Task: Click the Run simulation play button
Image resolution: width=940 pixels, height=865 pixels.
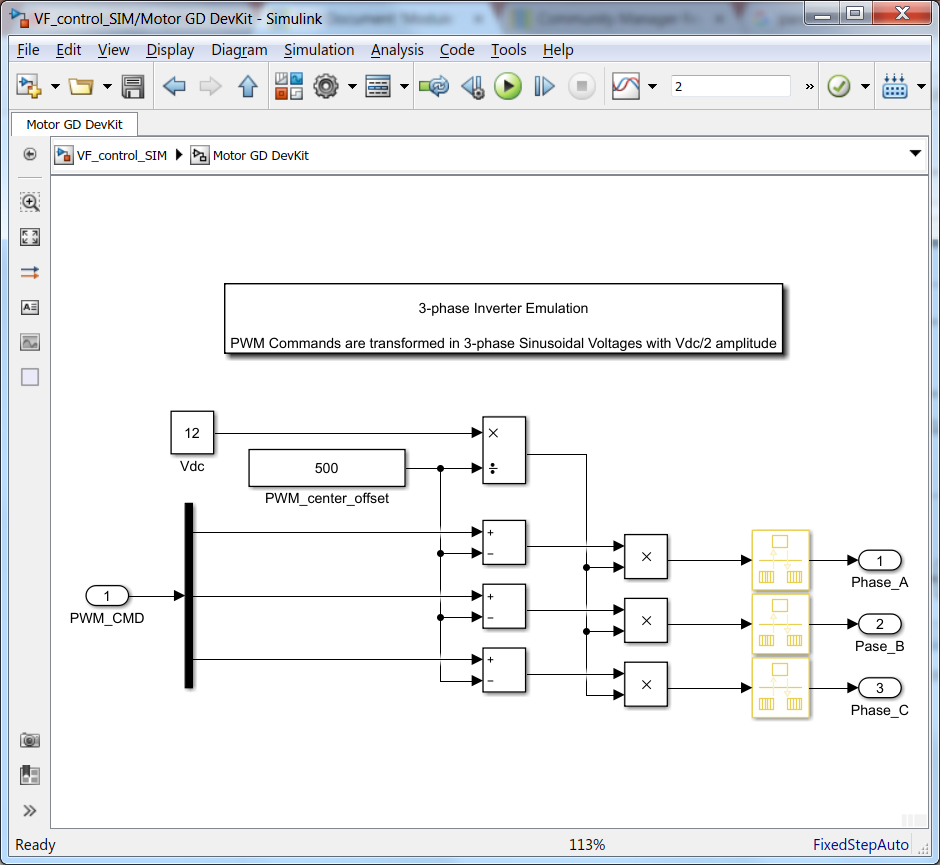Action: (508, 86)
